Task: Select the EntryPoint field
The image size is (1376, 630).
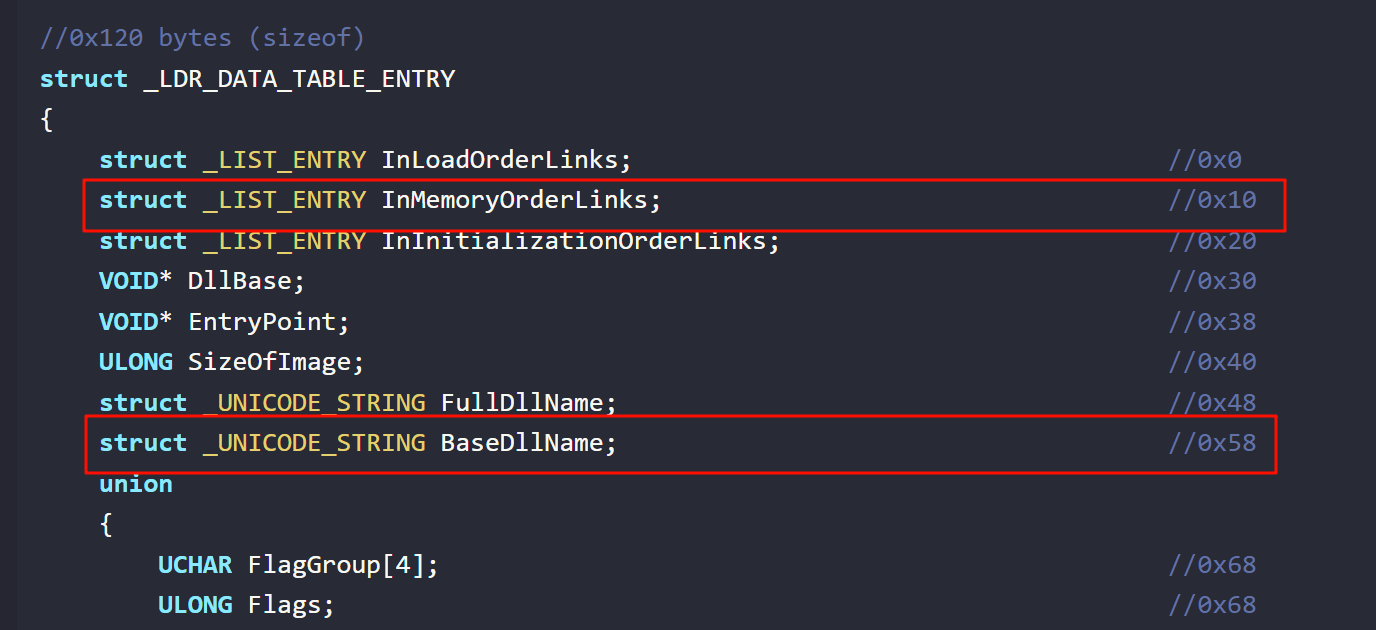Action: [x=262, y=322]
